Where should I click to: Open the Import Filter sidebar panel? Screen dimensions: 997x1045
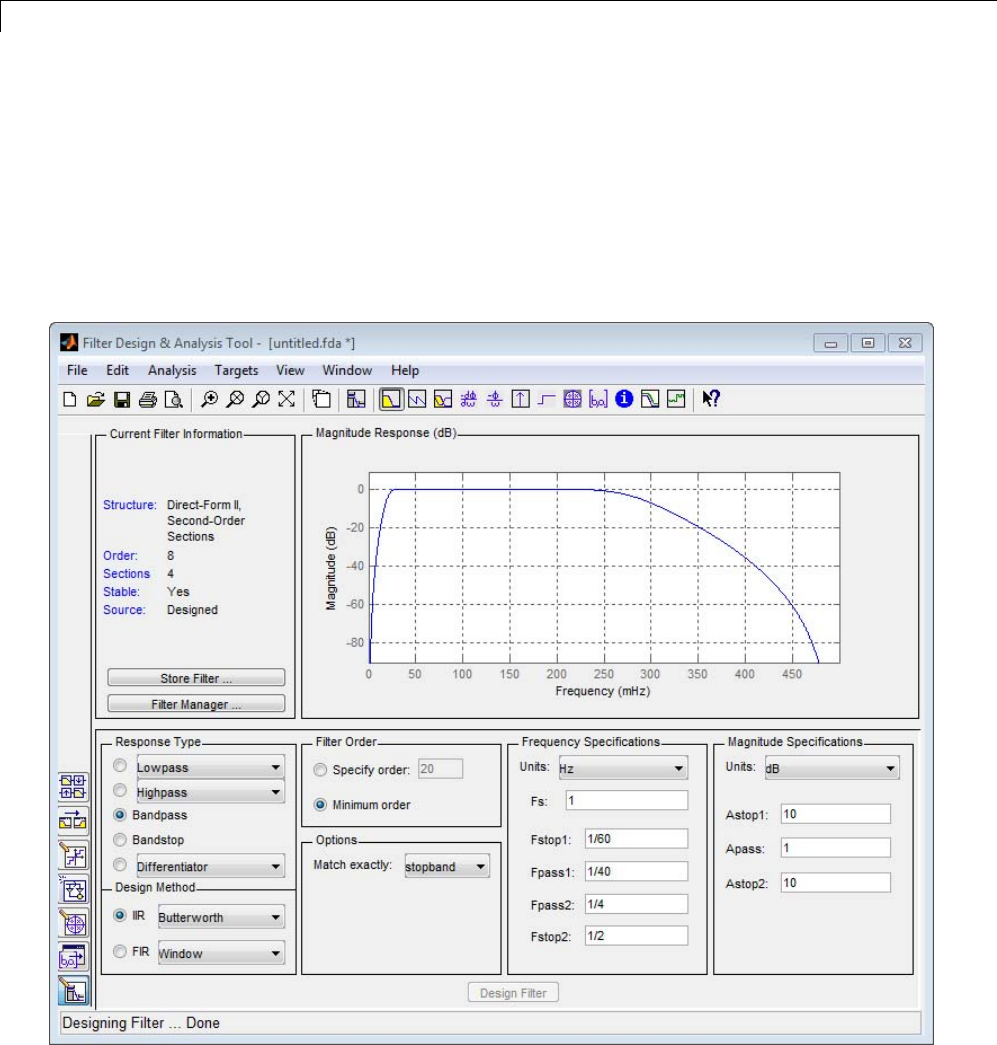pyautogui.click(x=73, y=957)
